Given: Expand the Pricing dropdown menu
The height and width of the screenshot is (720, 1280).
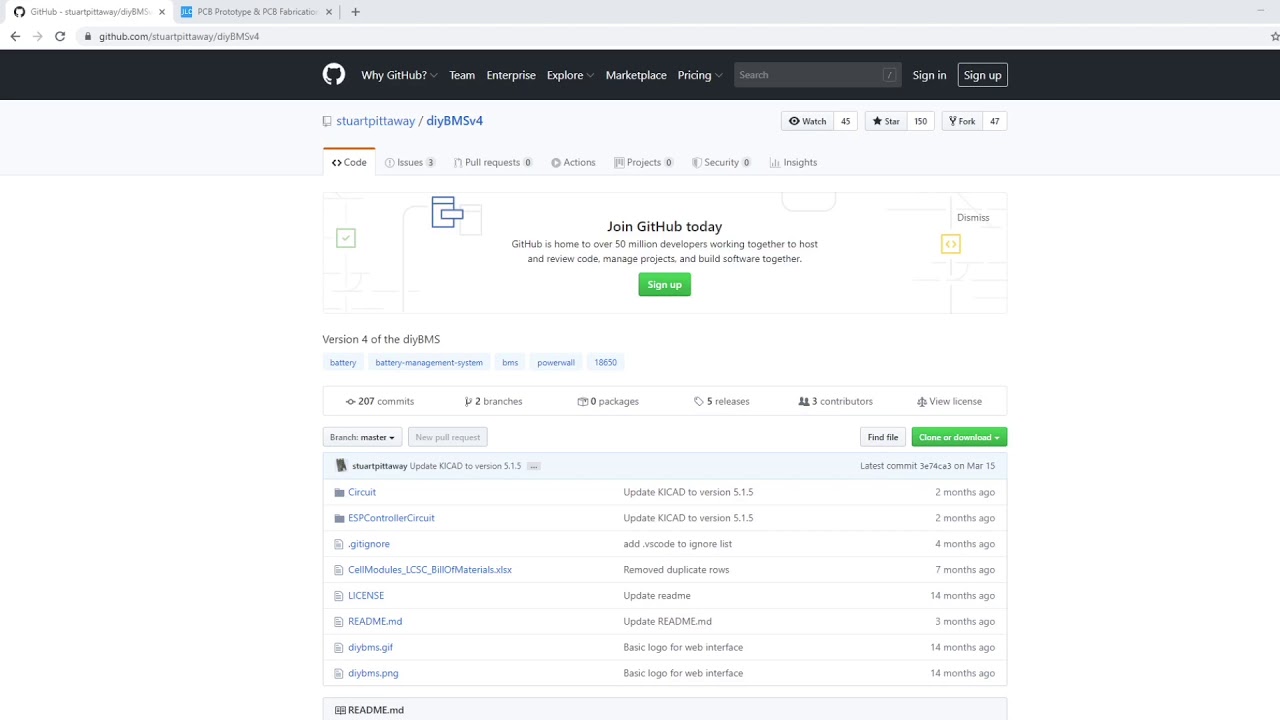Looking at the screenshot, I should click(700, 75).
